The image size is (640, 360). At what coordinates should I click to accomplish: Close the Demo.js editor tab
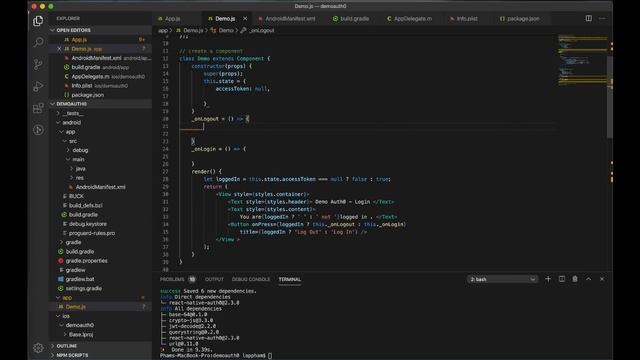click(245, 19)
